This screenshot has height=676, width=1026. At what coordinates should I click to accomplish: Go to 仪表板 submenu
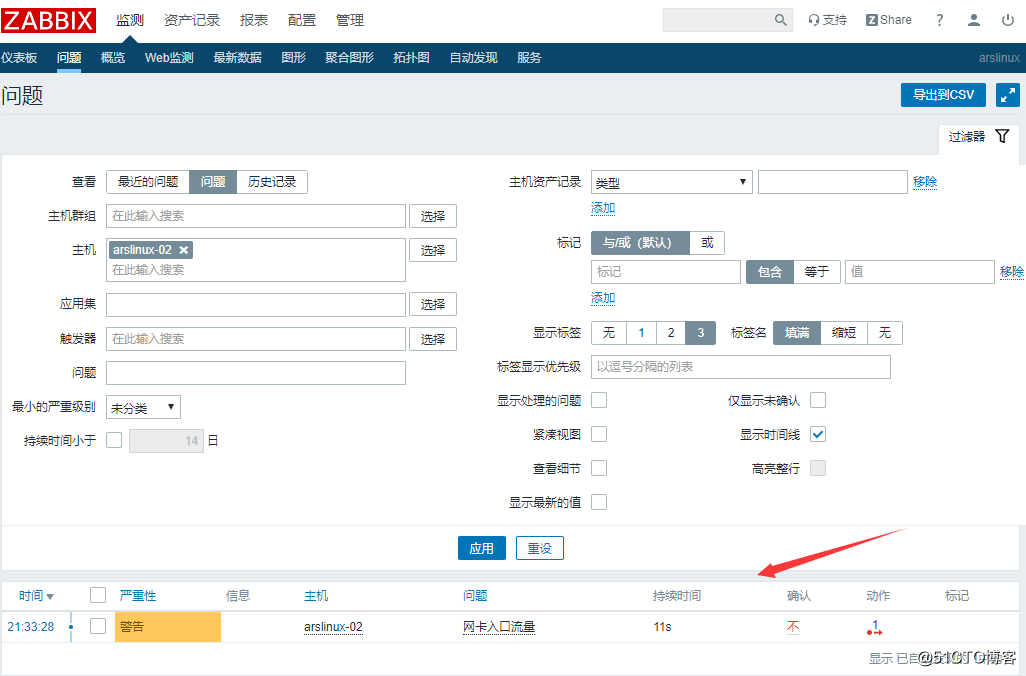(19, 58)
